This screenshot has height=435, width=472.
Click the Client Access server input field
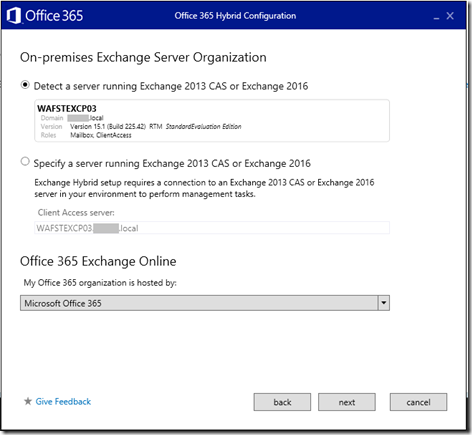(212, 228)
